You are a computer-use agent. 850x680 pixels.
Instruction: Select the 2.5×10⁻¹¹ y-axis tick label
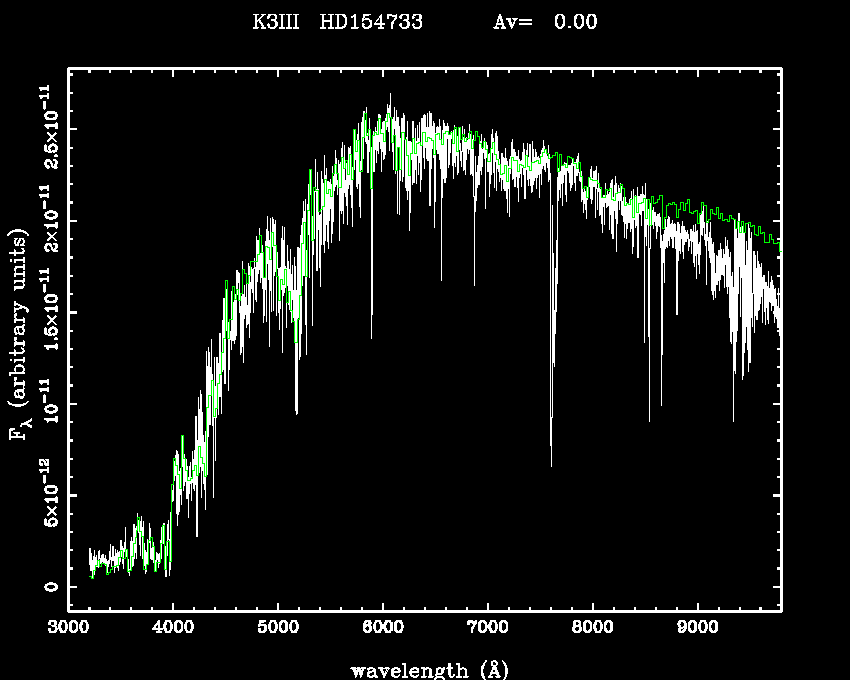point(48,127)
